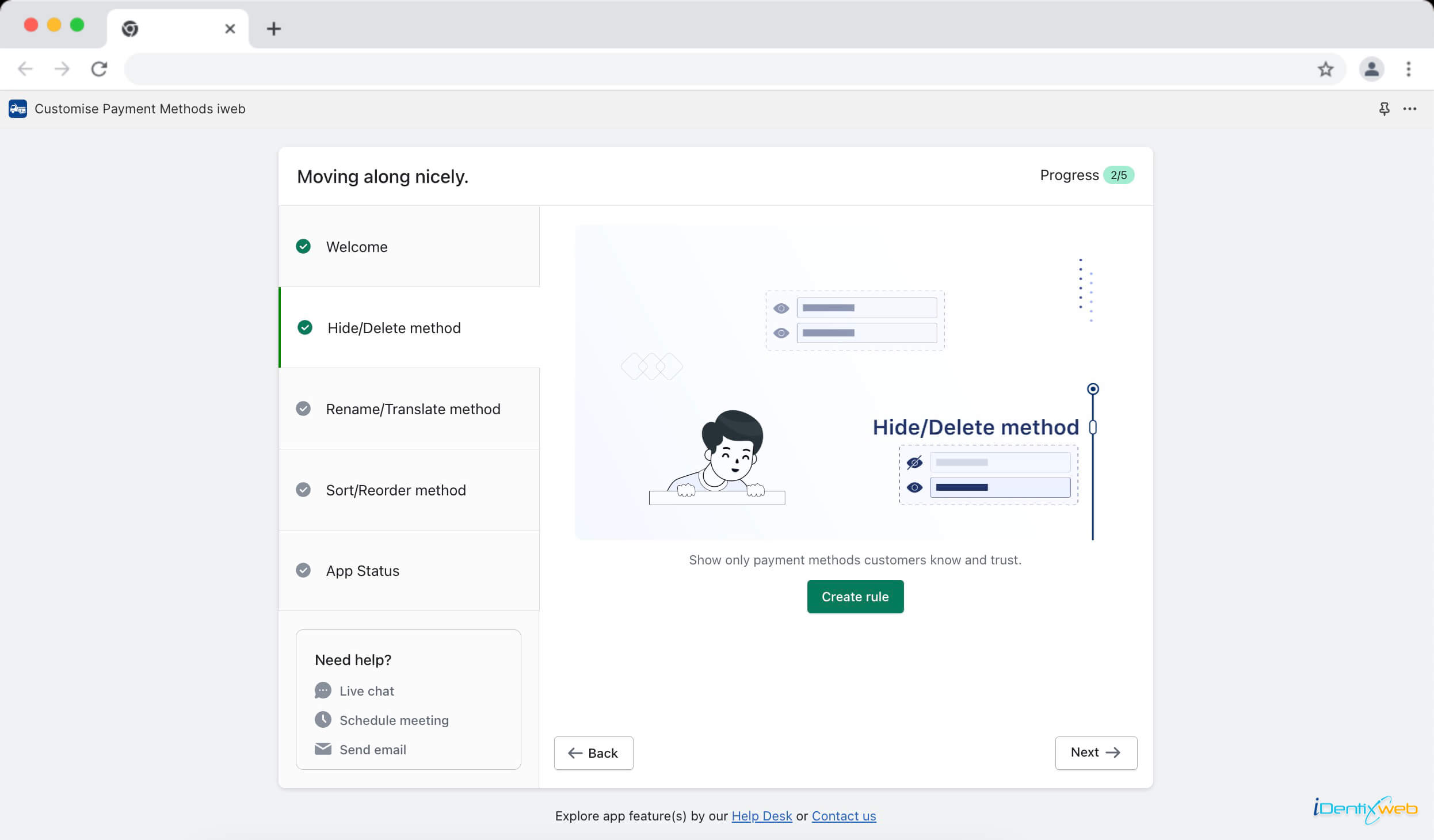The height and width of the screenshot is (840, 1434).
Task: Go to Rename/Translate method step
Action: click(x=409, y=408)
